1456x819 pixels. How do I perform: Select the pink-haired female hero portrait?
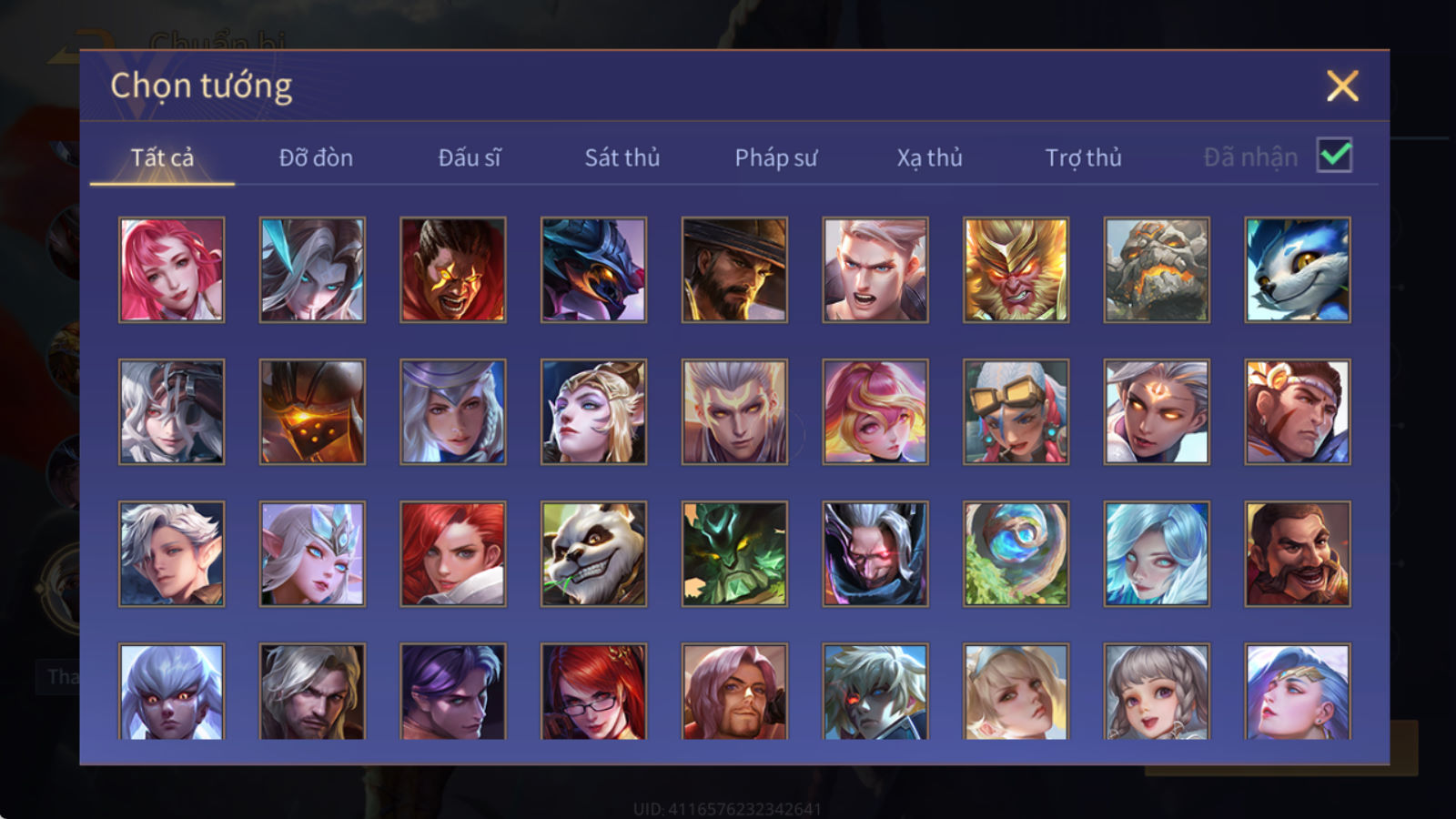[171, 269]
